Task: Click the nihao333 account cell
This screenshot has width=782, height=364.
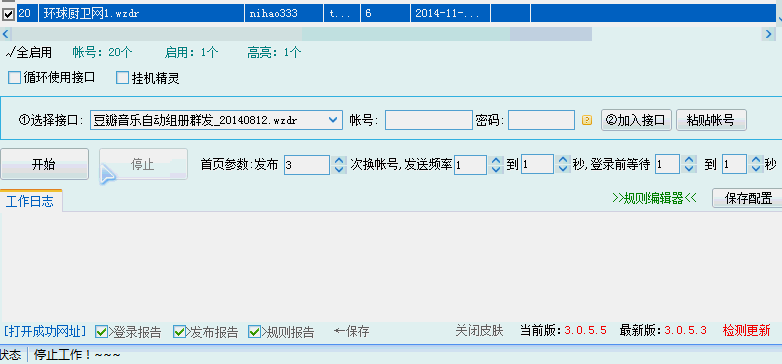Action: click(284, 14)
